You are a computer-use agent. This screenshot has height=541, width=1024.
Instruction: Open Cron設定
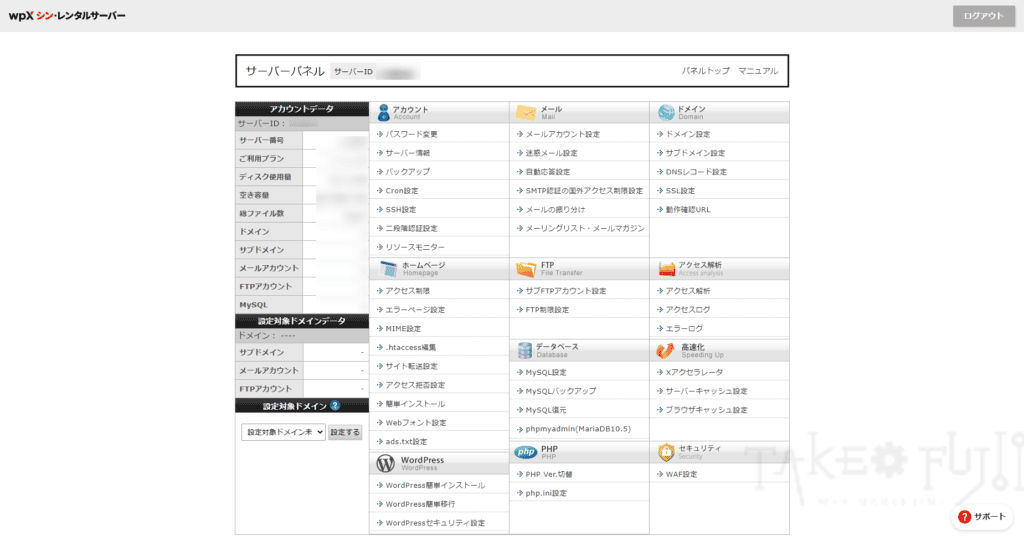[x=402, y=191]
